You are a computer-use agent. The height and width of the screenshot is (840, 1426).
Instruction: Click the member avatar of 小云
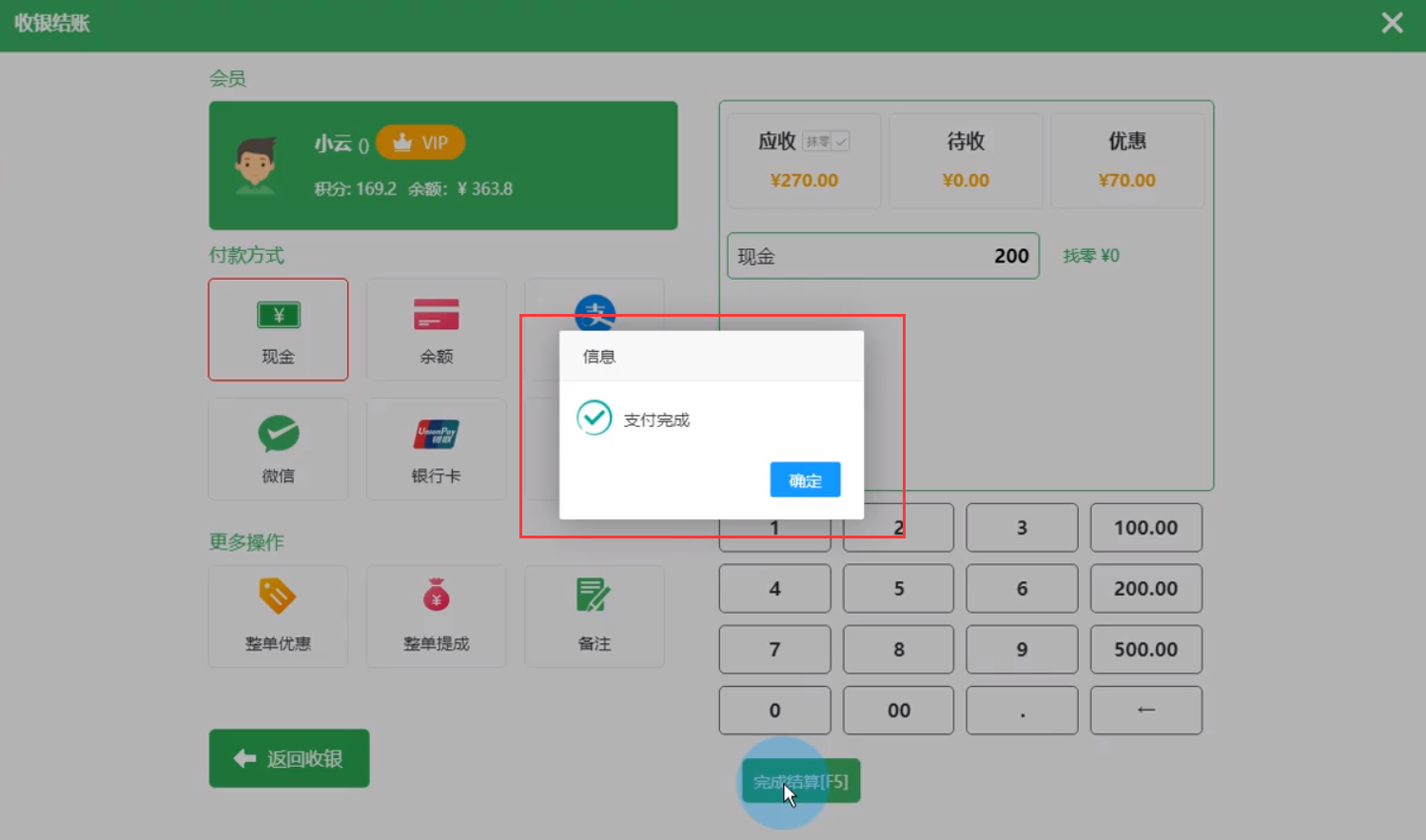tap(255, 166)
